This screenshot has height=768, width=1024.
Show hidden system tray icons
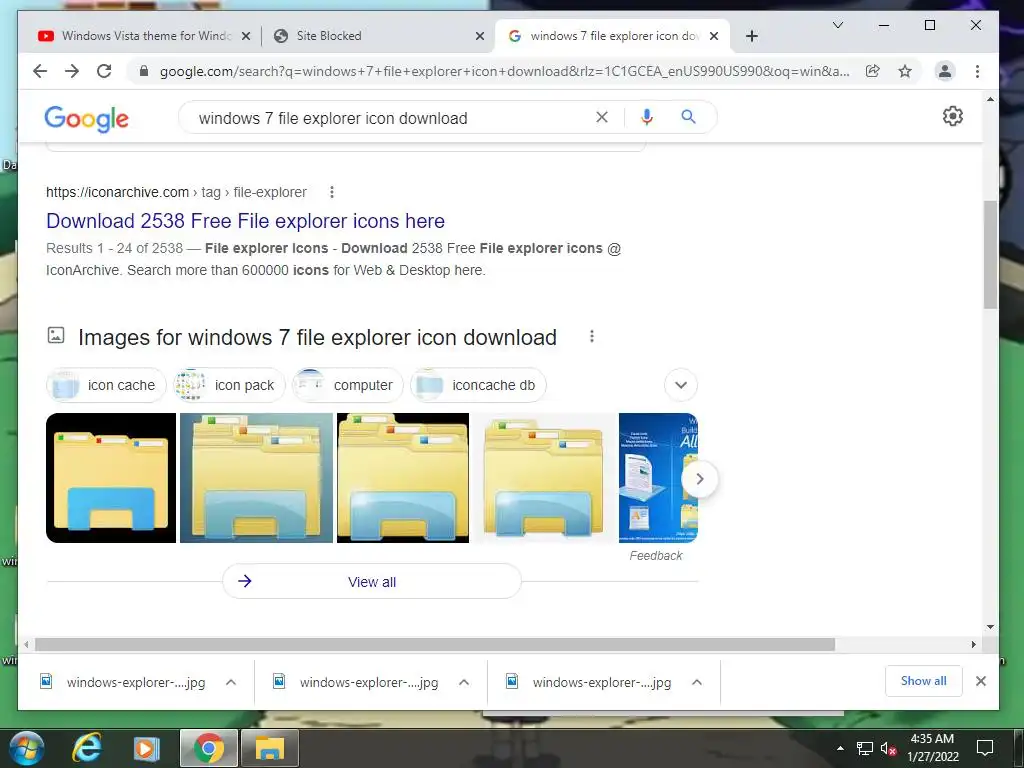coord(840,748)
